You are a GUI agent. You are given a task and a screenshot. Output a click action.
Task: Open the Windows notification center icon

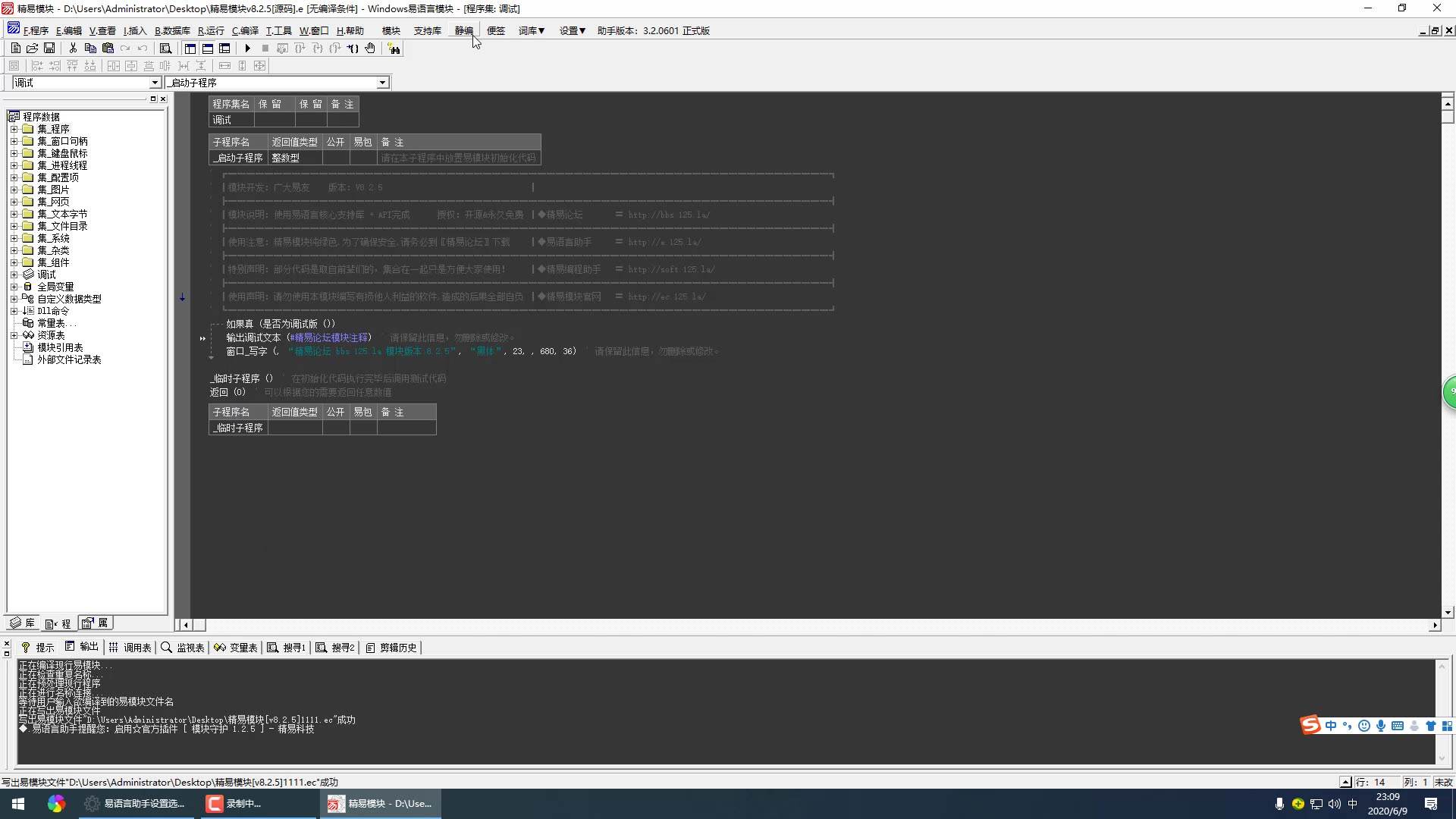point(1431,803)
